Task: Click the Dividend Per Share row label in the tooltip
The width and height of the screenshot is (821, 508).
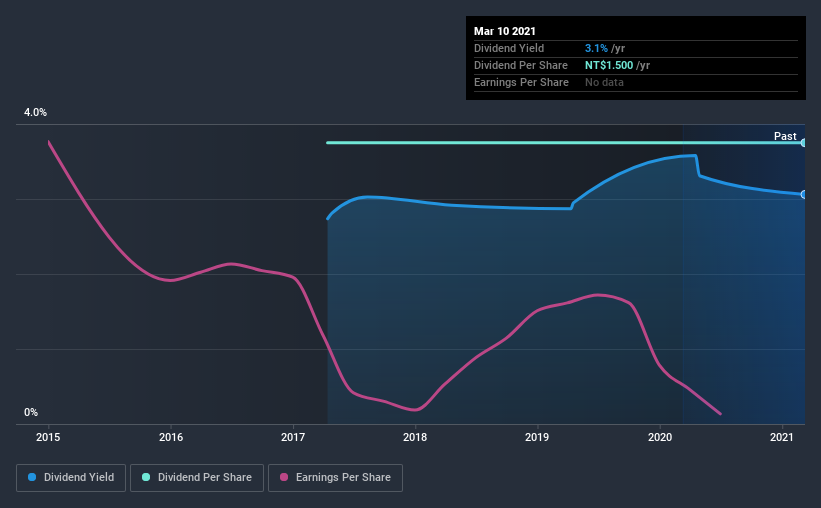Action: (520, 65)
